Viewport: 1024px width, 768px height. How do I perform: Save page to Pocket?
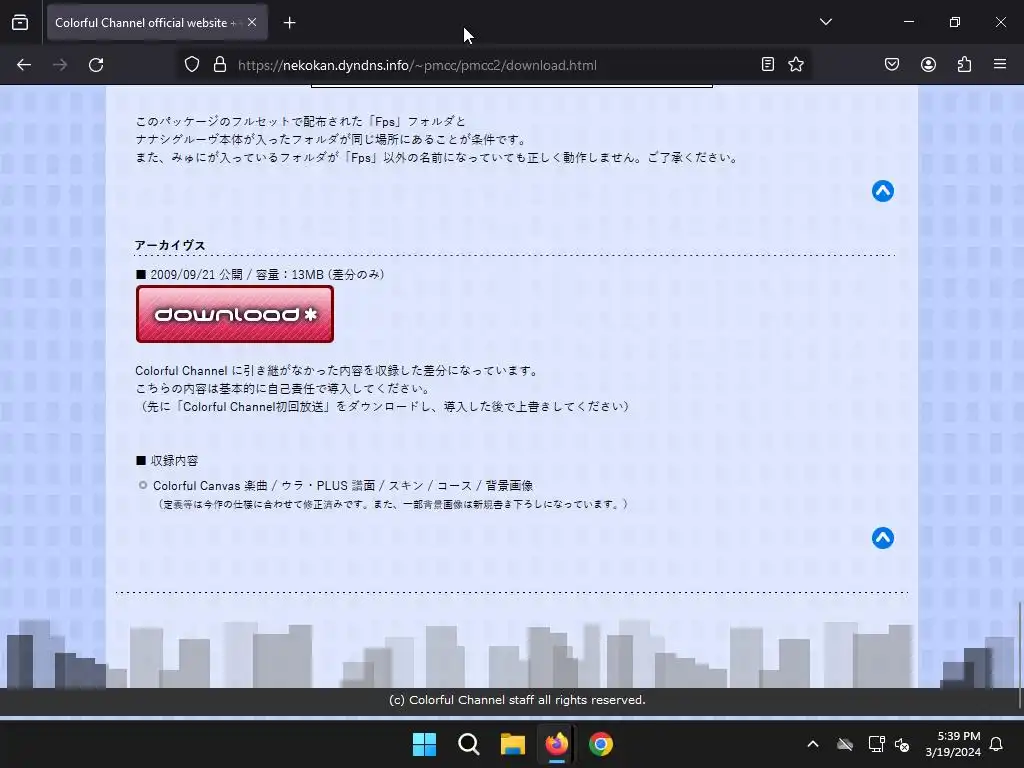pos(891,64)
